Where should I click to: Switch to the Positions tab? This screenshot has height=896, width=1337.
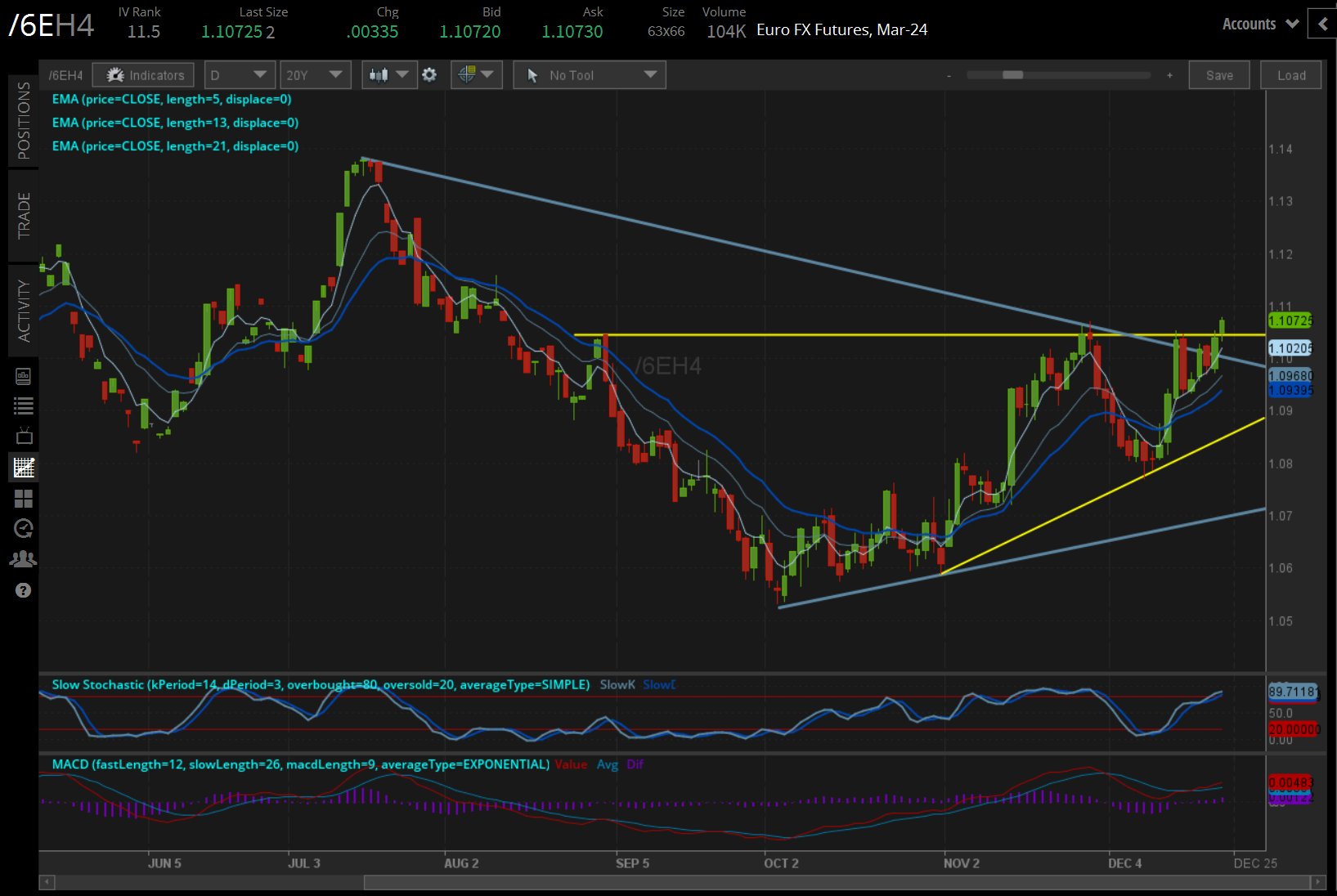click(24, 121)
